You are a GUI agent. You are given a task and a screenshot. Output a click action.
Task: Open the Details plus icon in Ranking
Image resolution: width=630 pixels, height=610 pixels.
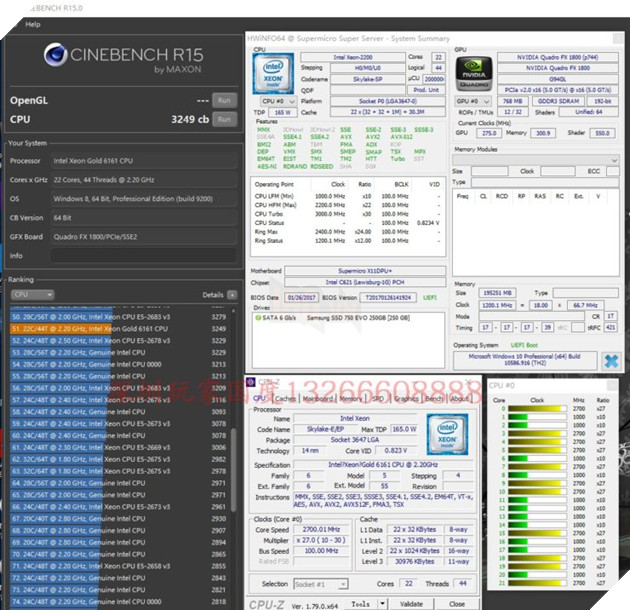pyautogui.click(x=232, y=295)
